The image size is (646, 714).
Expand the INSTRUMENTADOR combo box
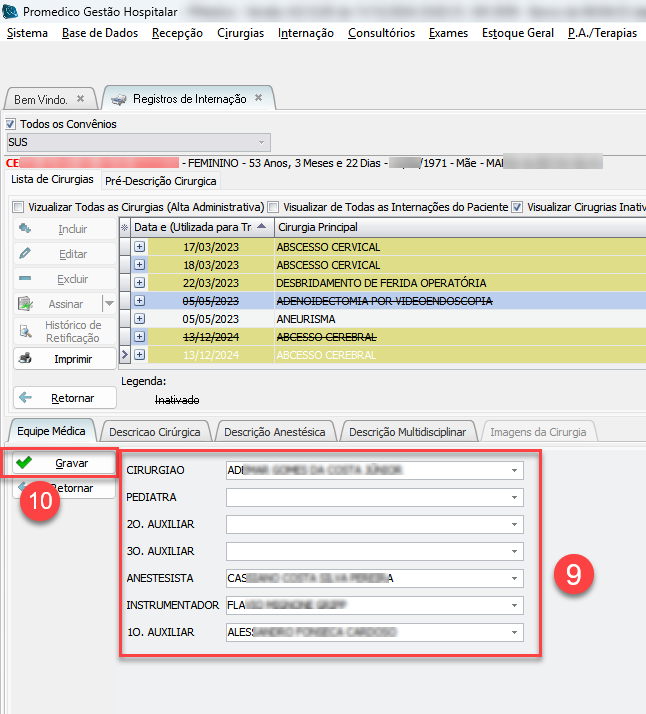514,605
